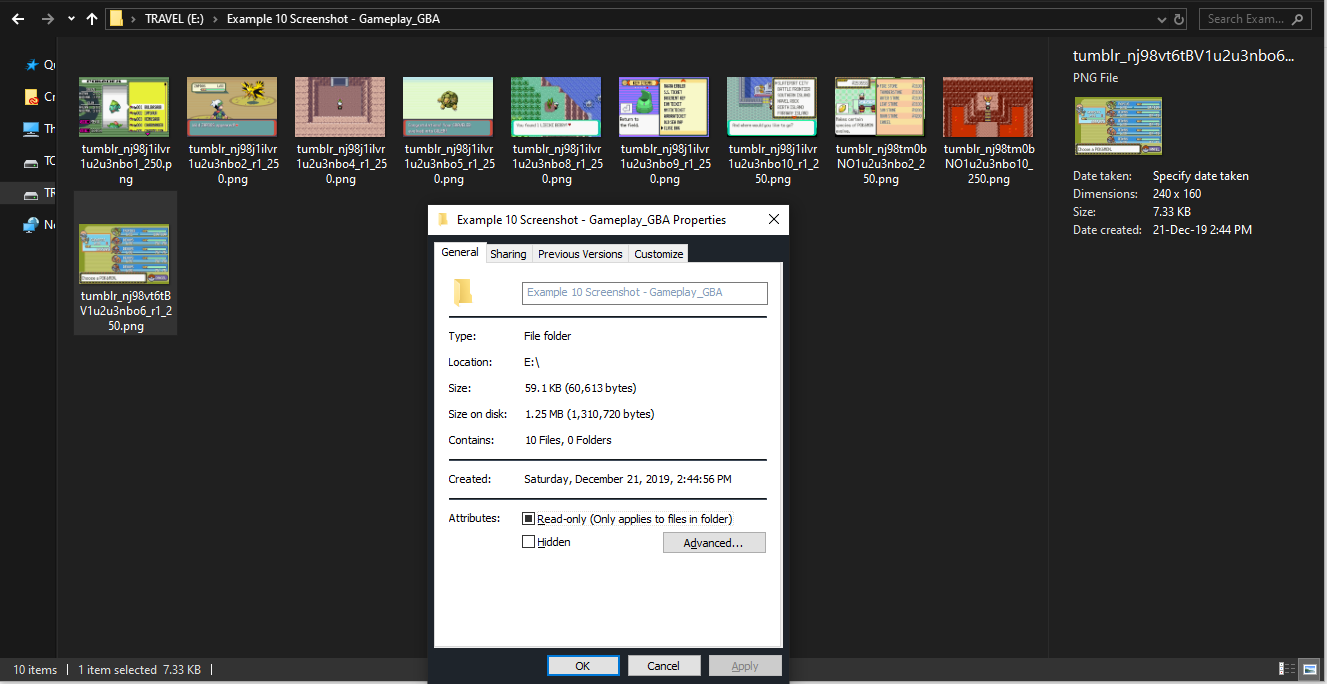Switch to the General tab
Viewport: 1327px width, 684px height.
460,253
